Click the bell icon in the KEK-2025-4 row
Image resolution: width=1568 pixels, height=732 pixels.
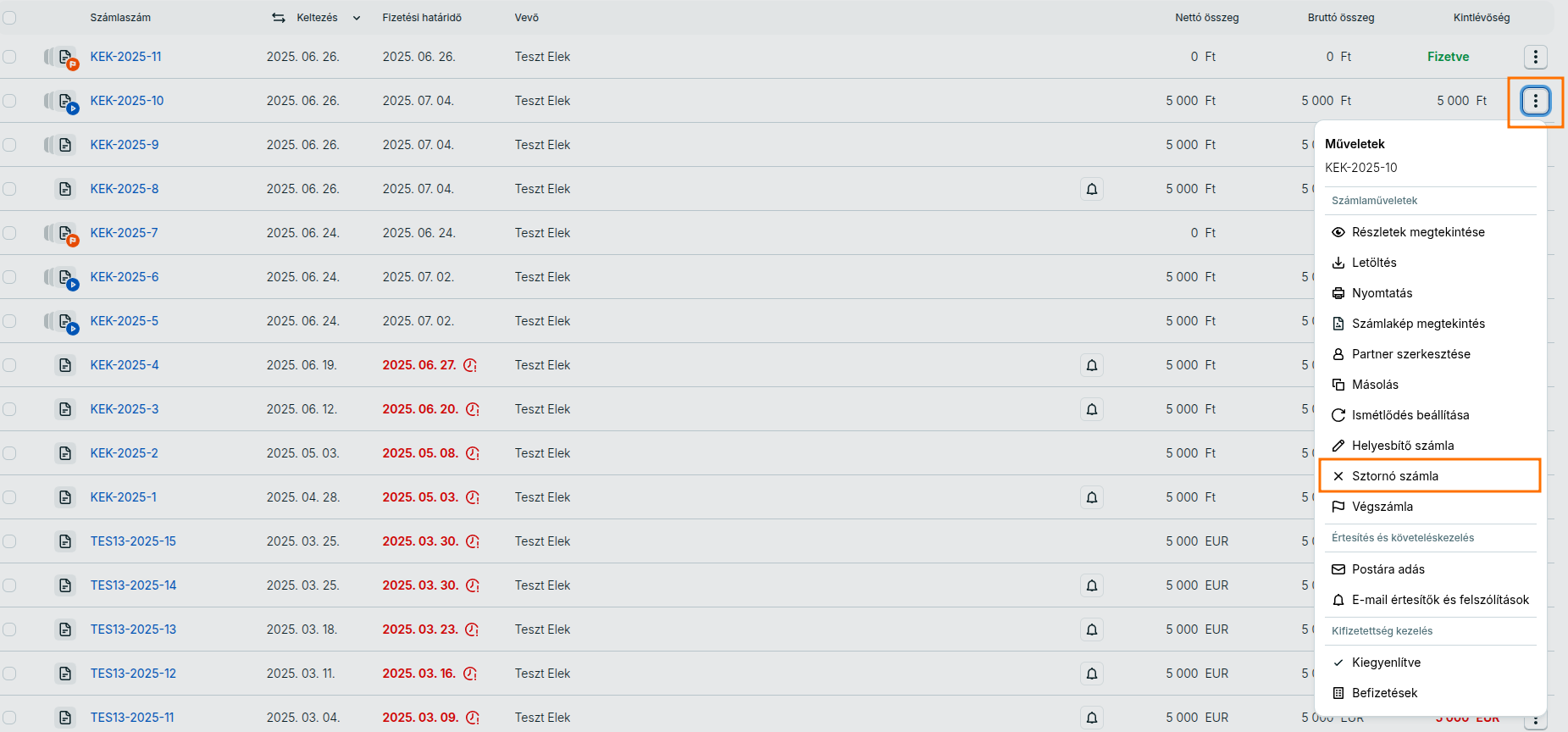pos(1092,365)
